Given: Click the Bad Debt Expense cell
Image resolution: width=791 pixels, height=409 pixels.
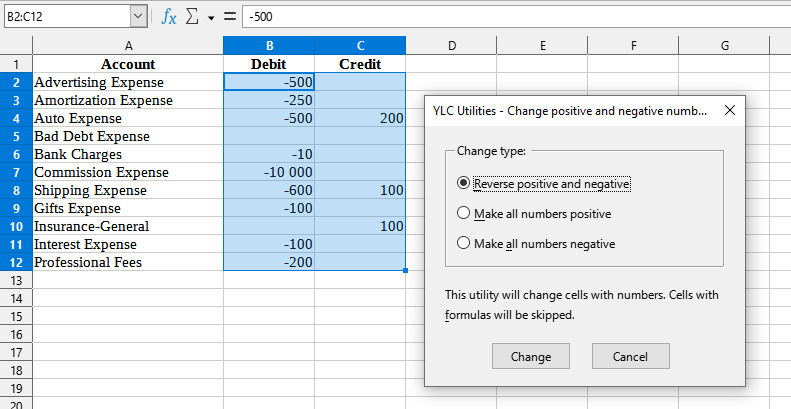Looking at the screenshot, I should point(128,136).
